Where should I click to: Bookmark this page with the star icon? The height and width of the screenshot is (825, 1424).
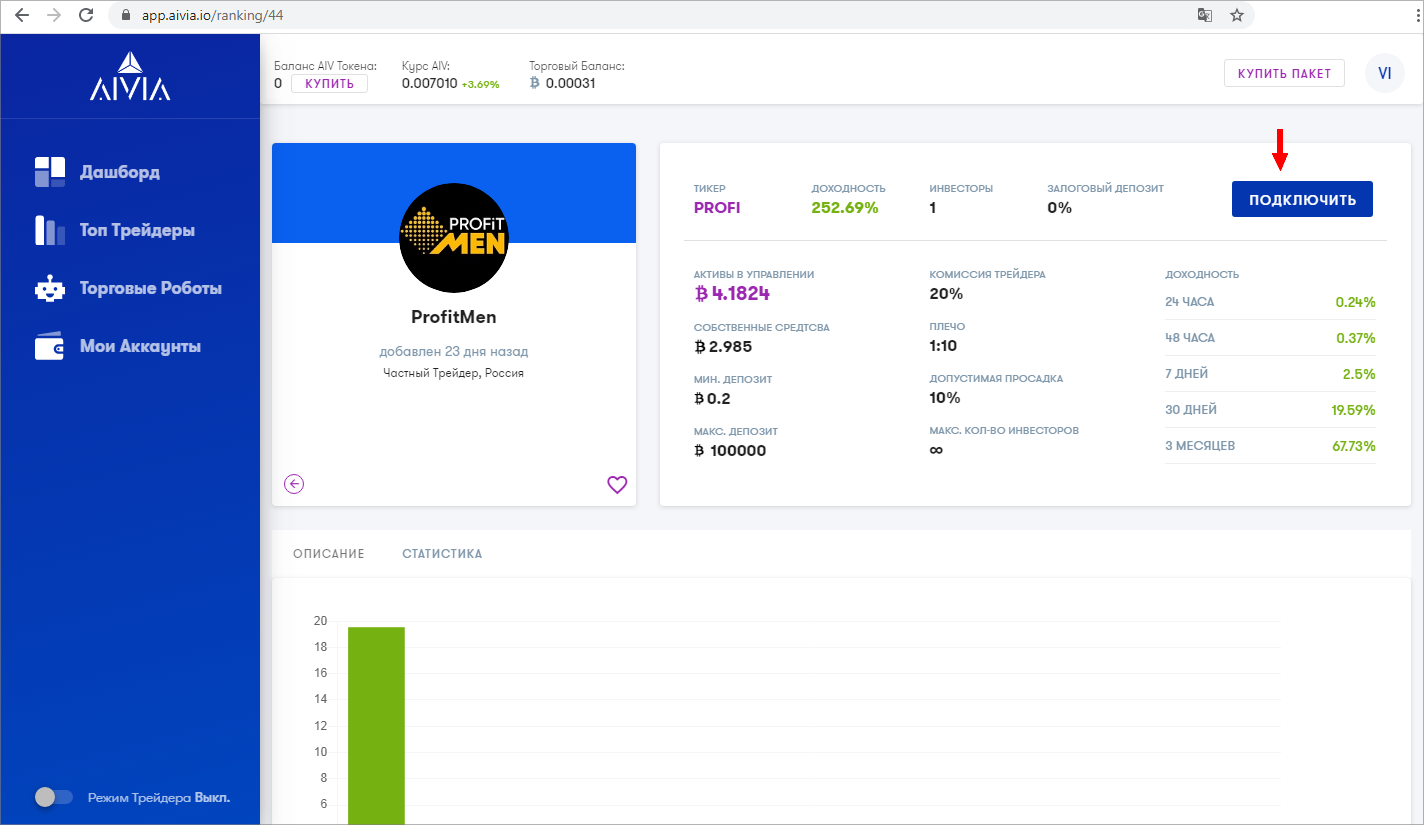click(1237, 15)
